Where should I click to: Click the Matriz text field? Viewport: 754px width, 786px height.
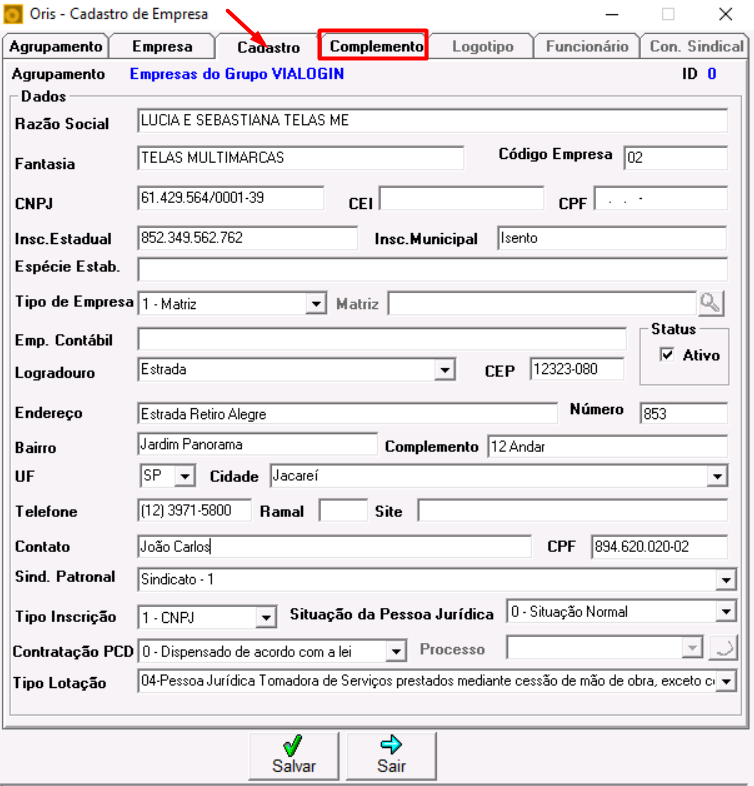(x=542, y=304)
